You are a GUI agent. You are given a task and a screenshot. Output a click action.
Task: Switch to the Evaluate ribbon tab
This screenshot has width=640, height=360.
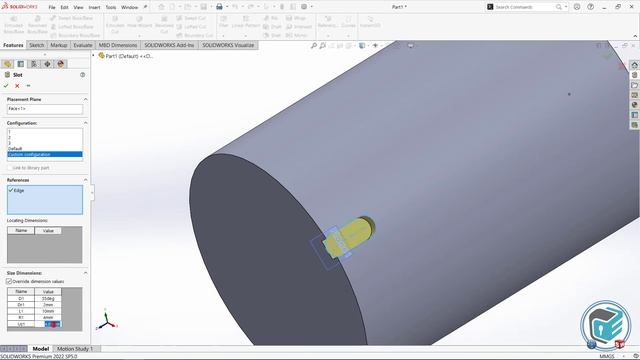(x=83, y=45)
